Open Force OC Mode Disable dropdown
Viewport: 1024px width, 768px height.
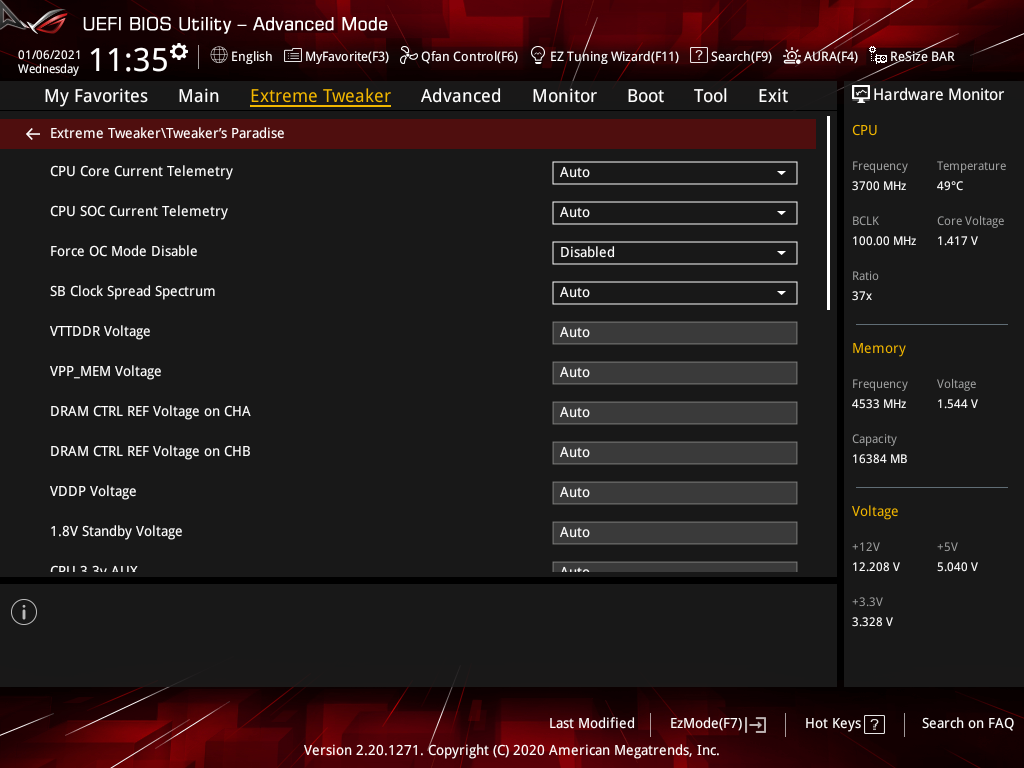tap(675, 253)
